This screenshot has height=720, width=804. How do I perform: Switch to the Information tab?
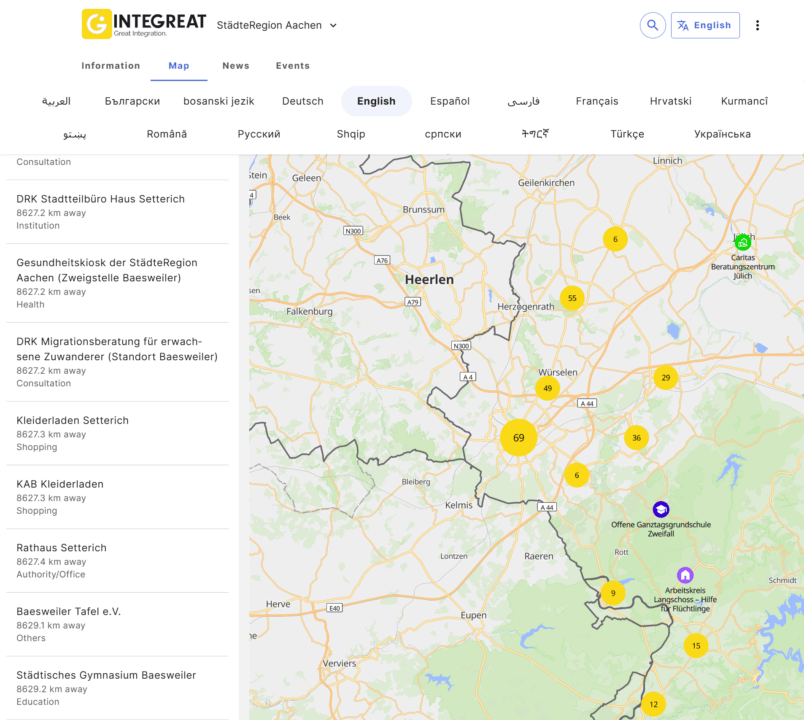111,66
